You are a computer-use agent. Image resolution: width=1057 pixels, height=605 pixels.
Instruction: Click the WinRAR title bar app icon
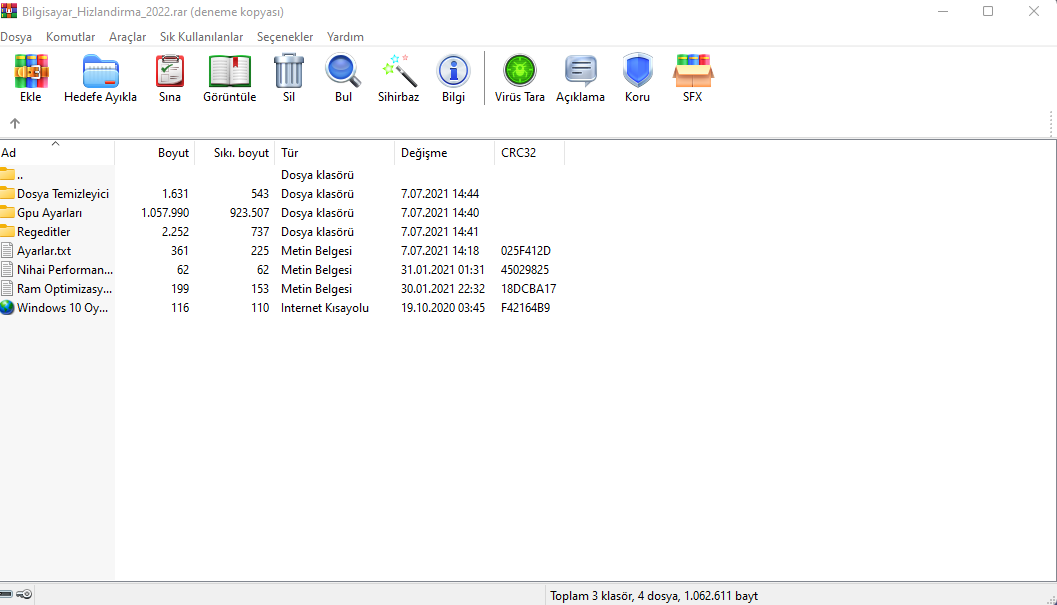9,11
